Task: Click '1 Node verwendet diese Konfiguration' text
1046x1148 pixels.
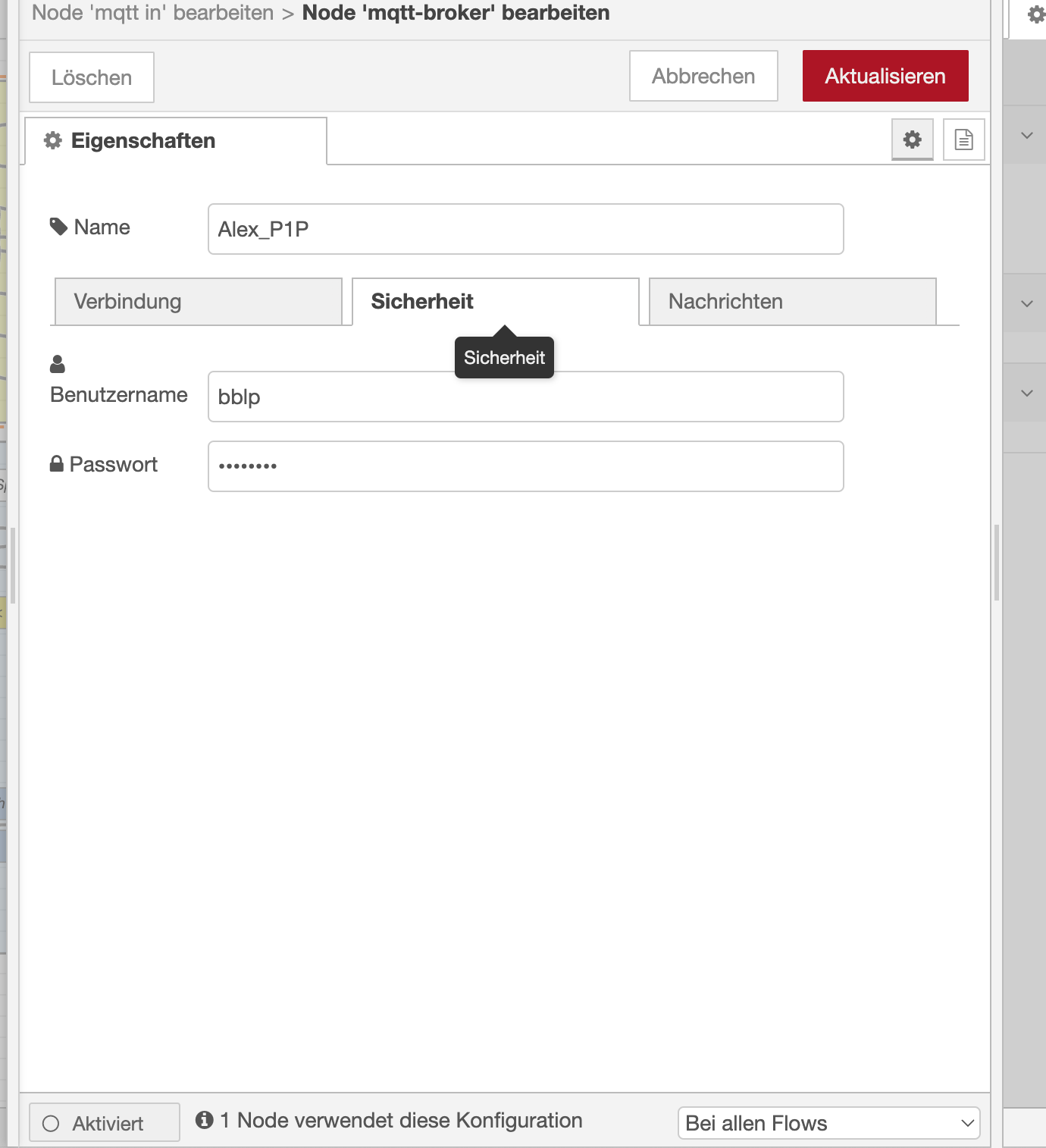Action: [x=401, y=1121]
